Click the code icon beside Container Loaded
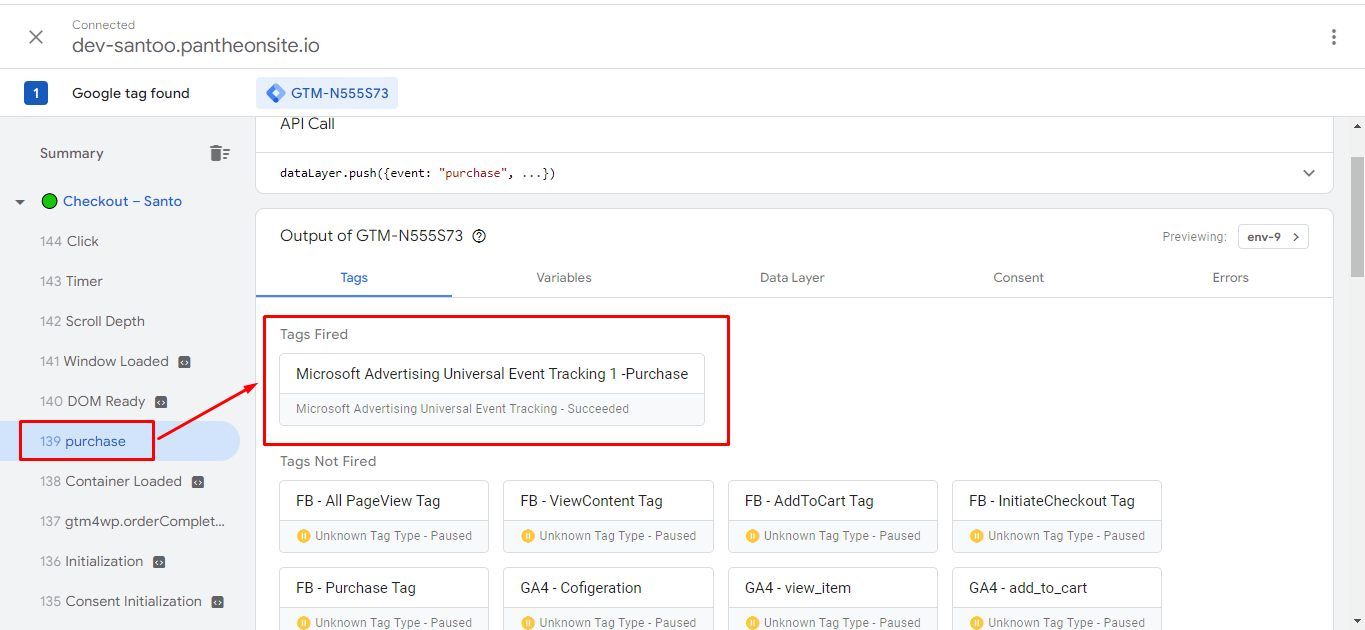The height and width of the screenshot is (630, 1365). click(x=197, y=482)
